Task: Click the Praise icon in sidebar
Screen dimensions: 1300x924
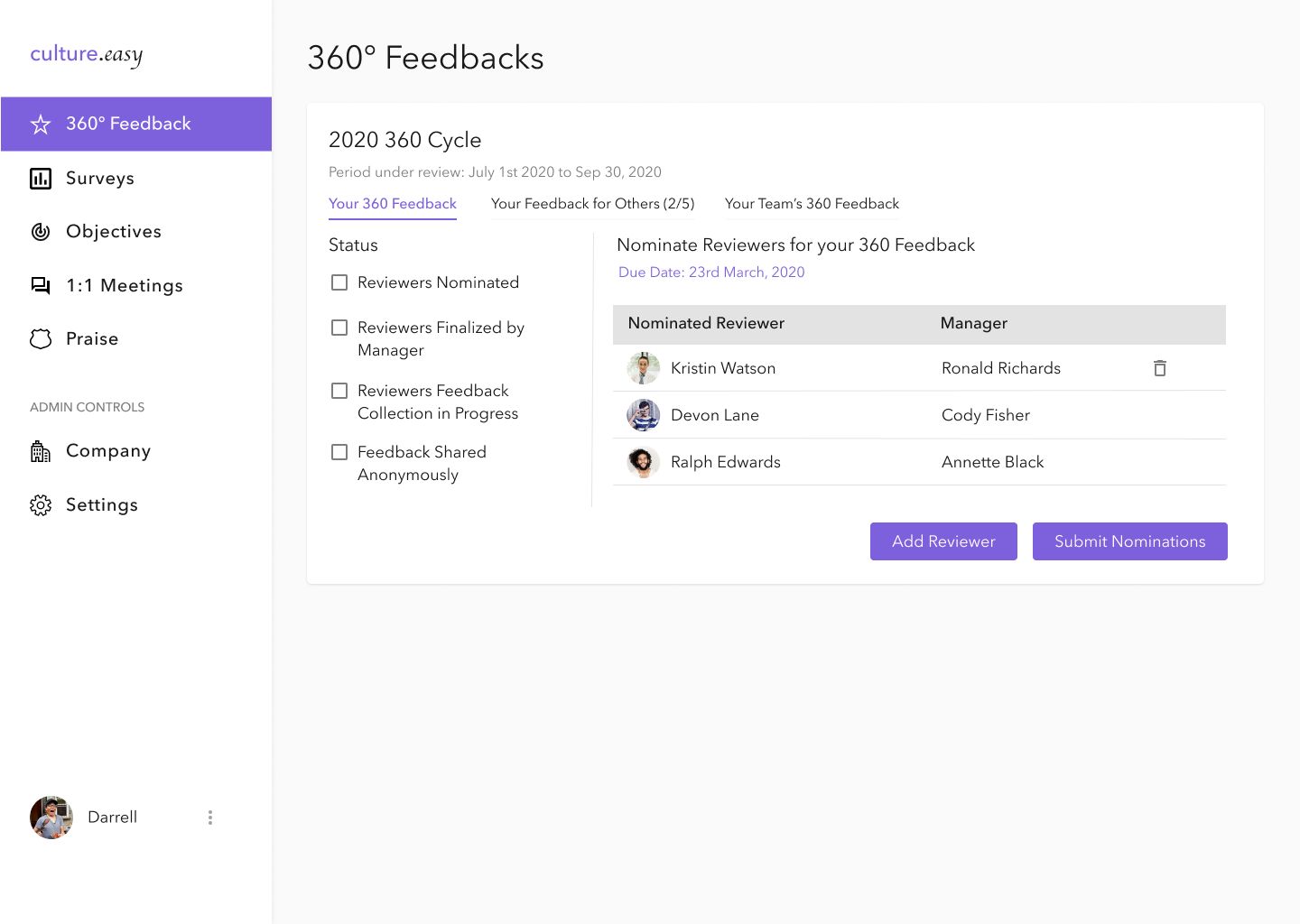Action: point(41,339)
